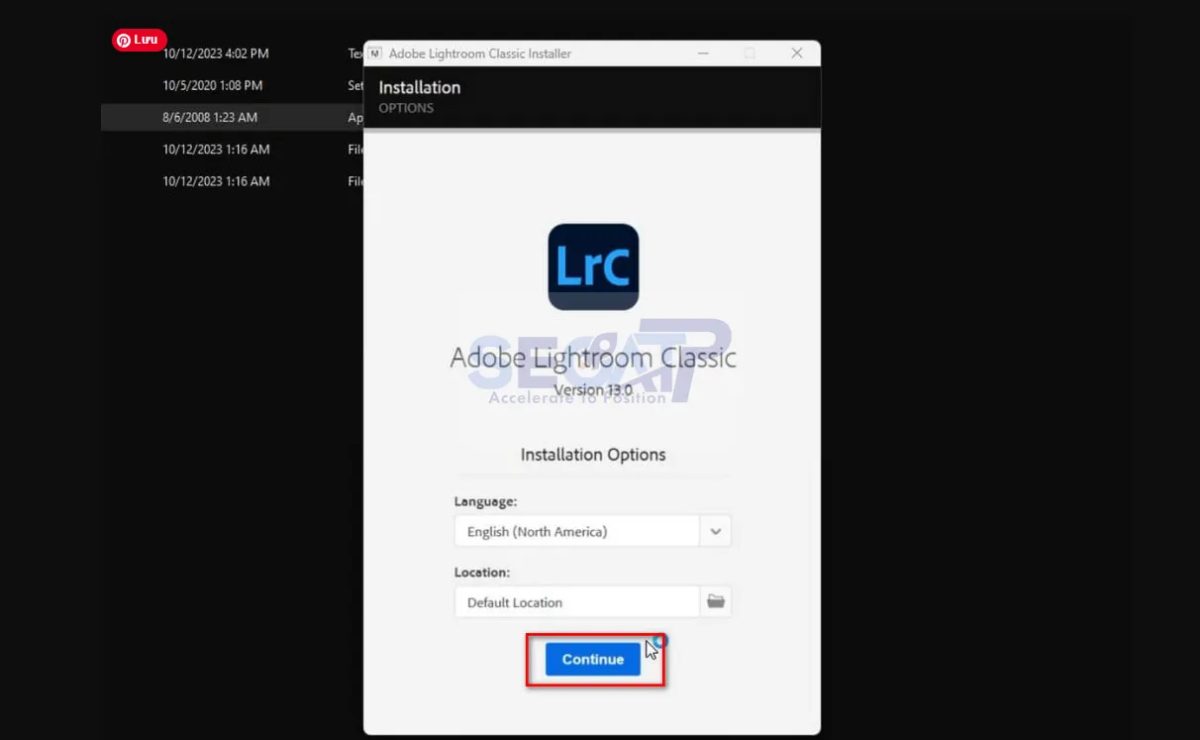The width and height of the screenshot is (1200, 740).
Task: Click the Installation header text
Action: click(419, 87)
